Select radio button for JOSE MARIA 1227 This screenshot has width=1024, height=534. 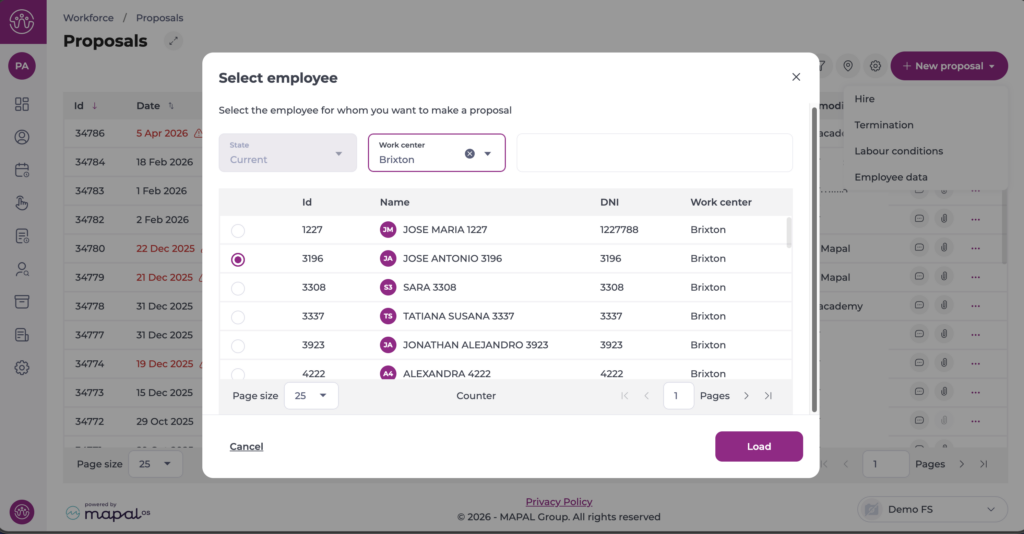click(x=238, y=230)
